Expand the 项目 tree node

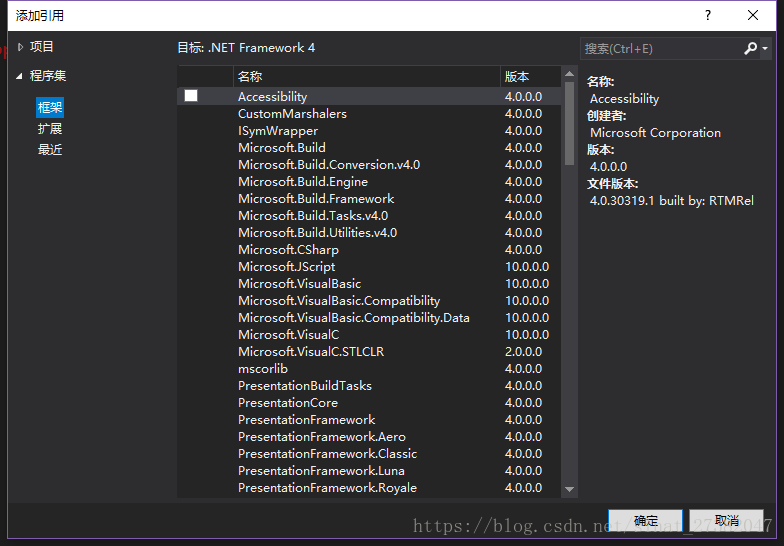pos(20,47)
